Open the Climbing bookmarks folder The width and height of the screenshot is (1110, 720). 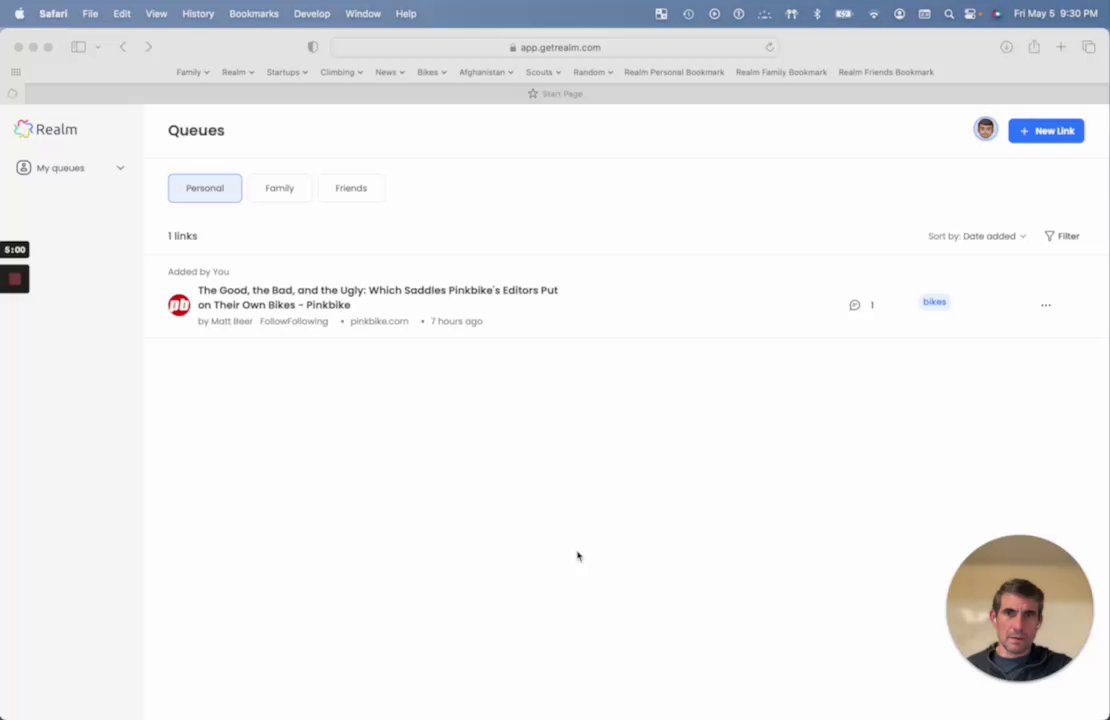tap(341, 72)
